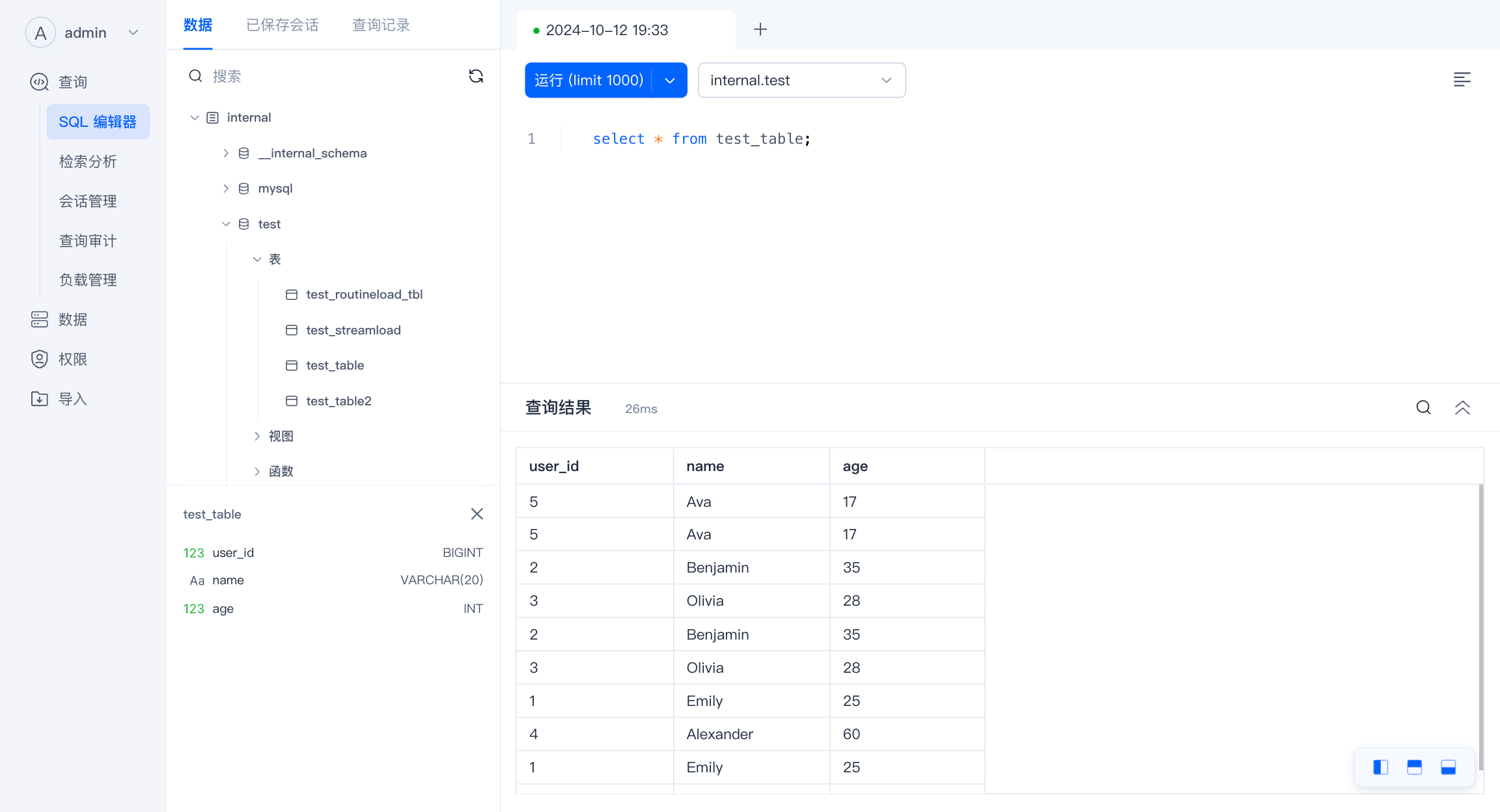Click the format SQL icon at top right
The height and width of the screenshot is (812, 1500).
1462,79
